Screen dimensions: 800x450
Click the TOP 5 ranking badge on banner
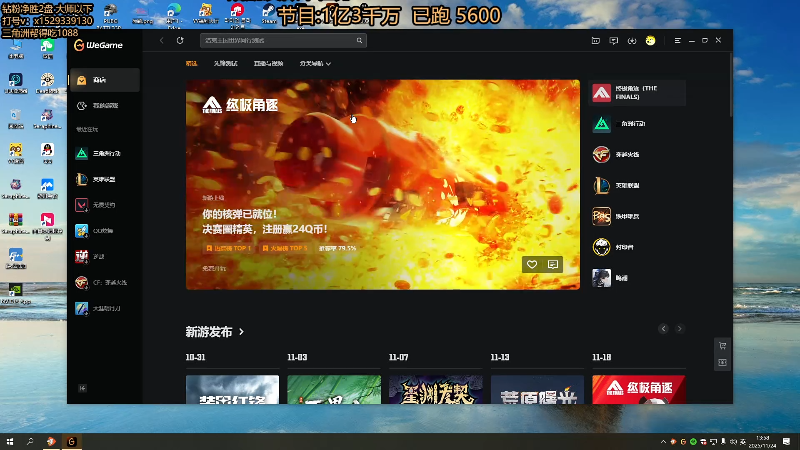285,248
